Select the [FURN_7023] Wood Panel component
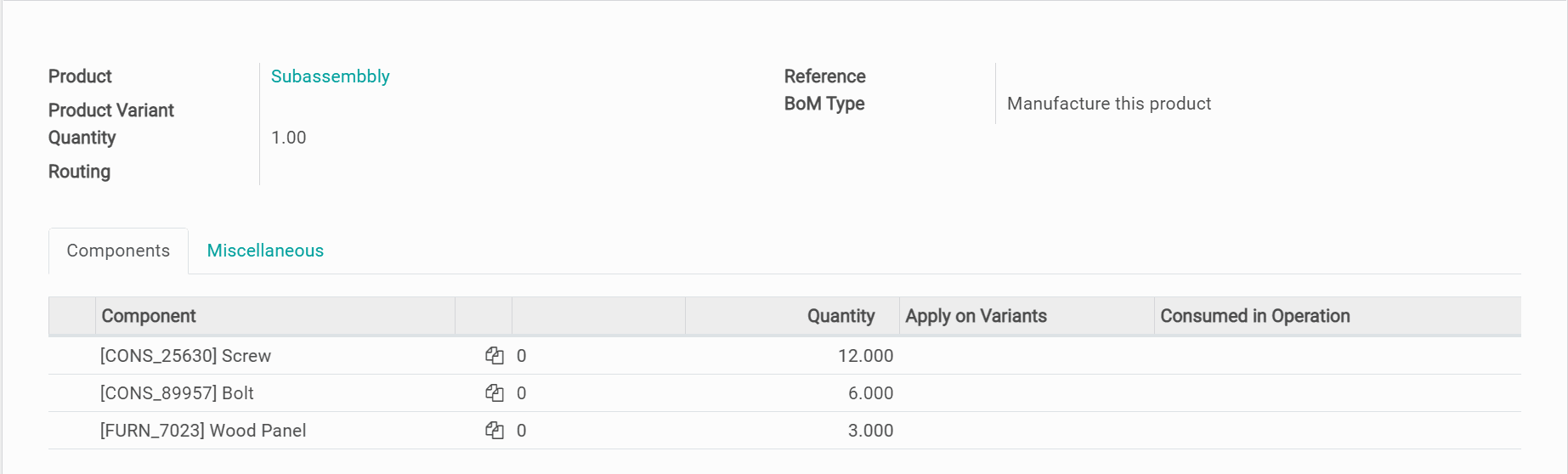Screen dimensions: 1568x474 pos(203,431)
